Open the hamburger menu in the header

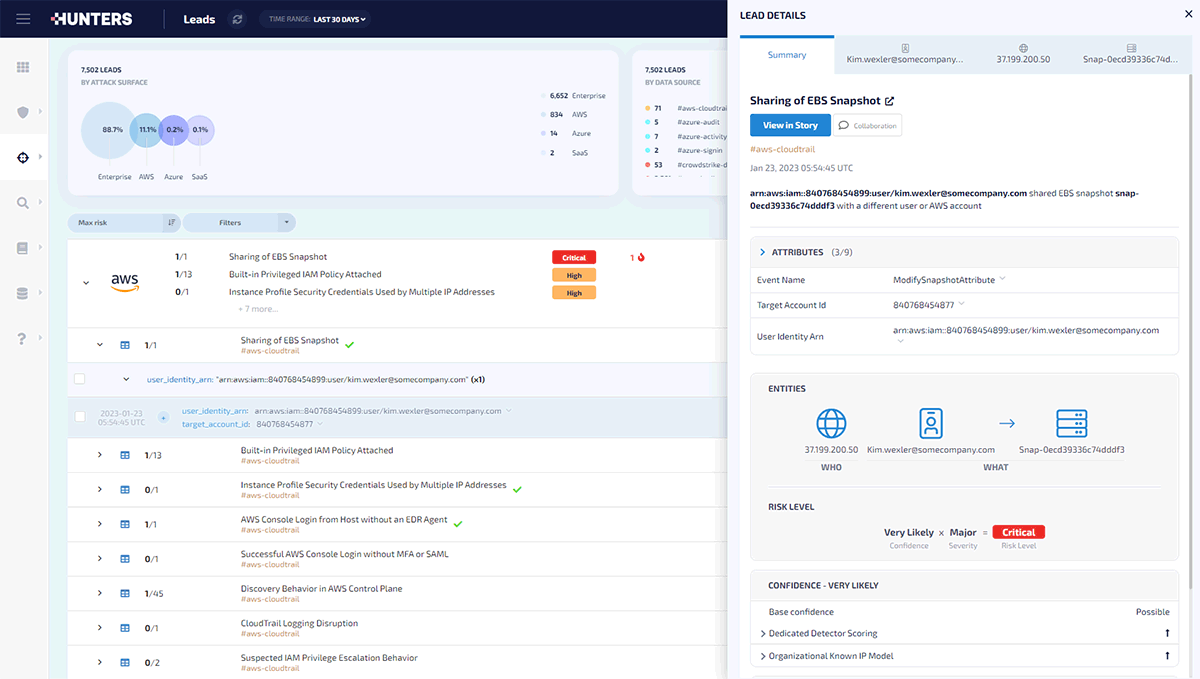point(23,19)
